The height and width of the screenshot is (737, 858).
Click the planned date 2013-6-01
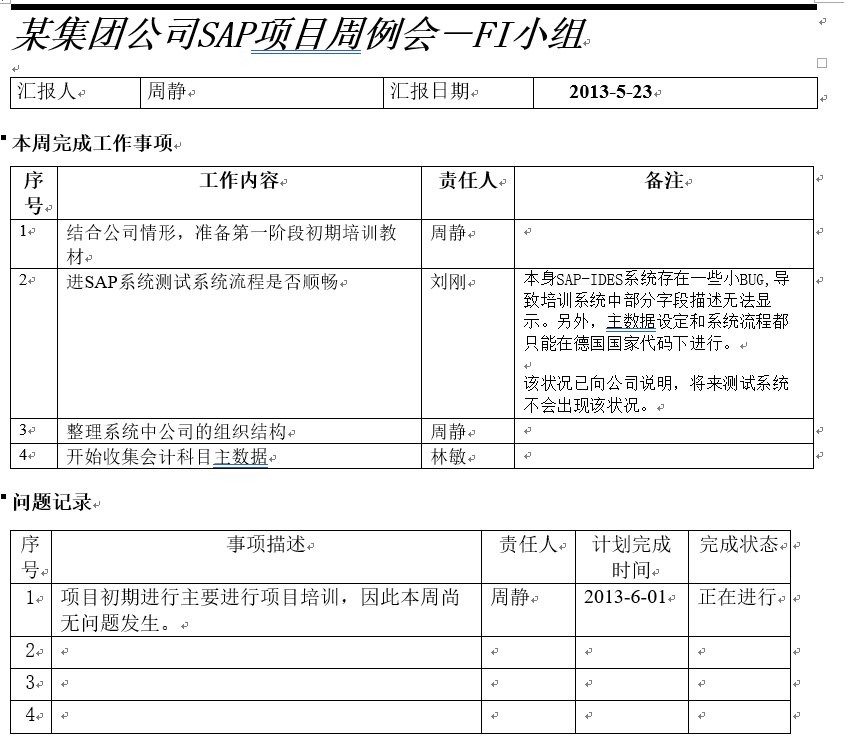coord(625,597)
